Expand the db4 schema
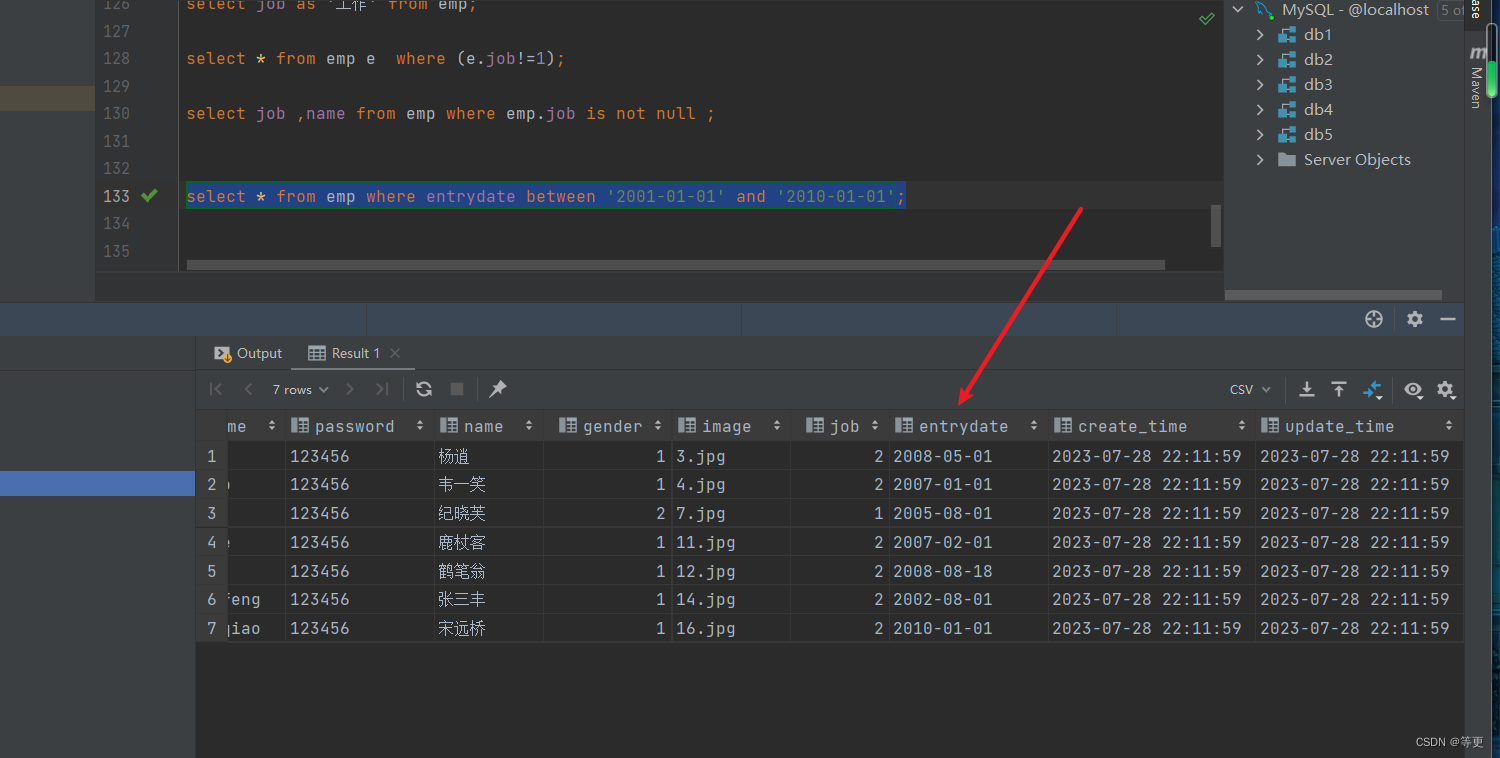This screenshot has height=758, width=1500. pyautogui.click(x=1260, y=109)
